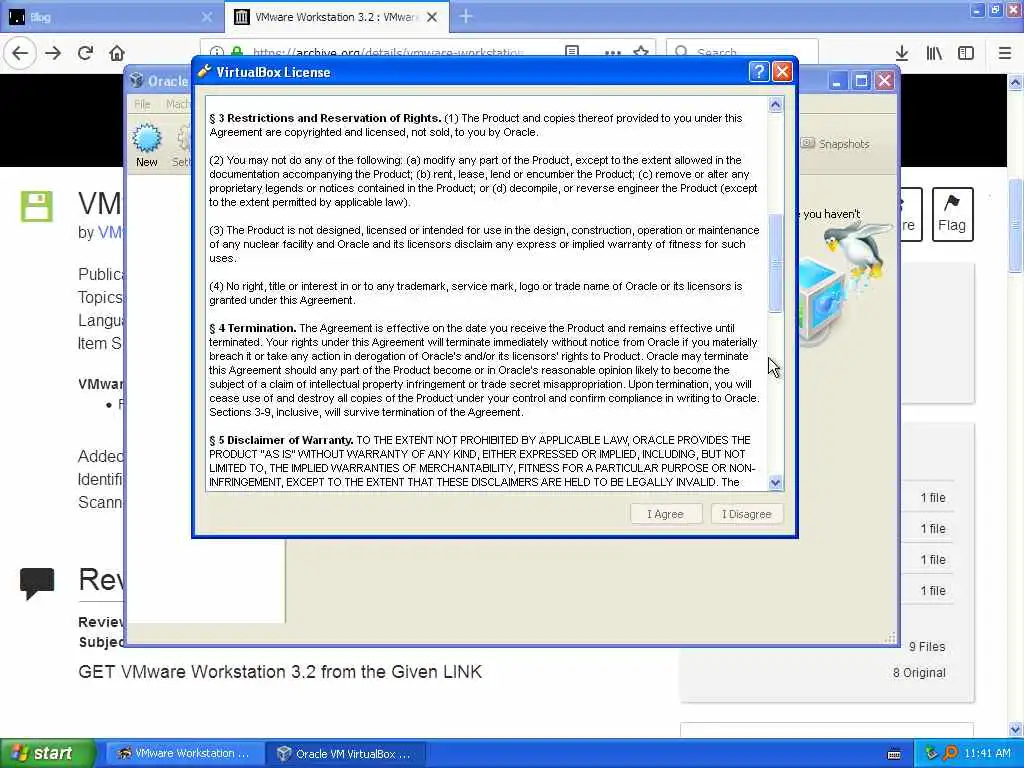Screen dimensions: 1024x768
Task: Click the New machine icon in VirtualBox
Action: point(146,145)
